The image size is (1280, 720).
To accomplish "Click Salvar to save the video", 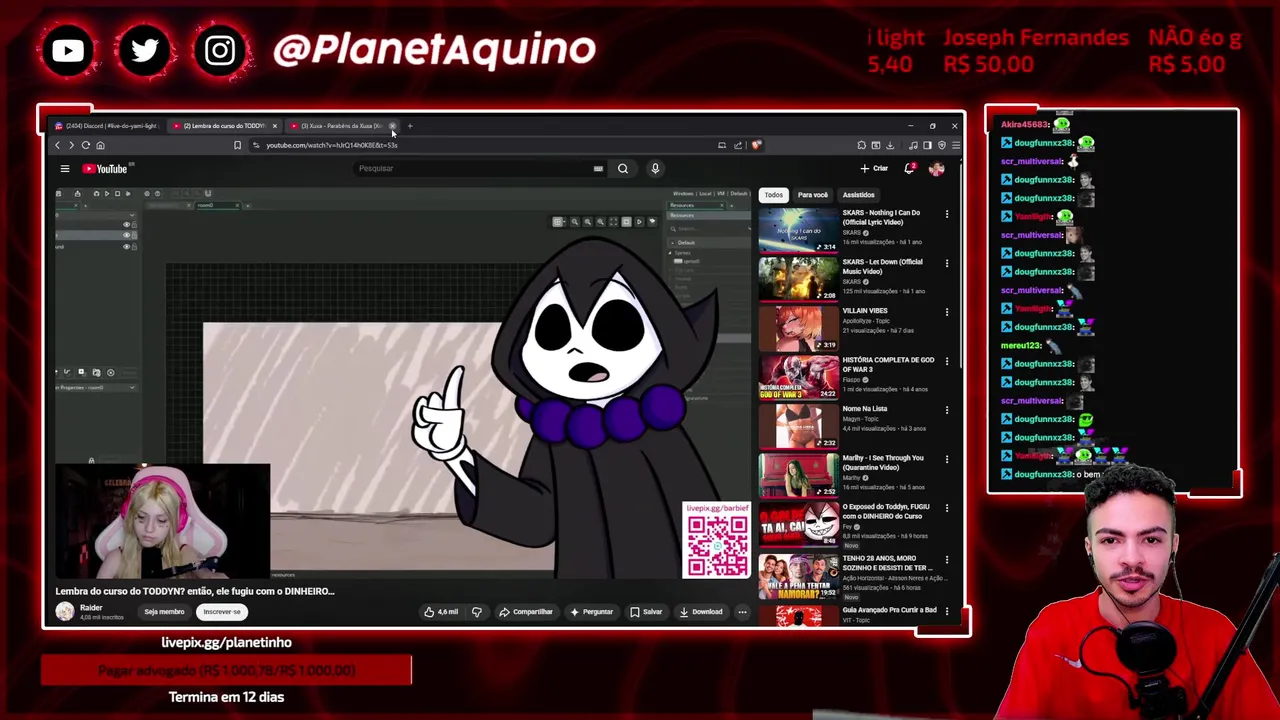I will click(646, 612).
